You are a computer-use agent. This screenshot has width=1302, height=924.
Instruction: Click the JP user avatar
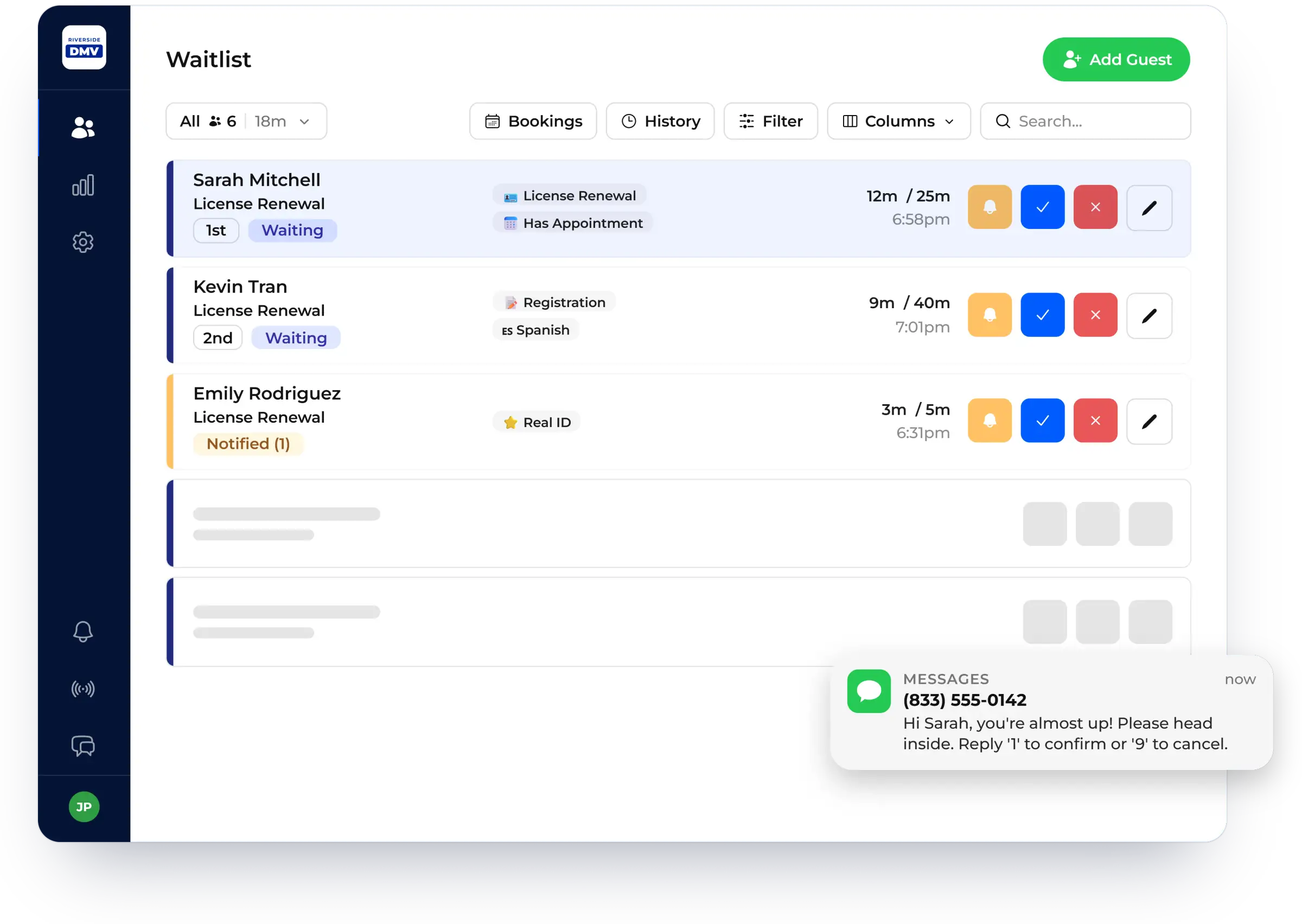84,807
